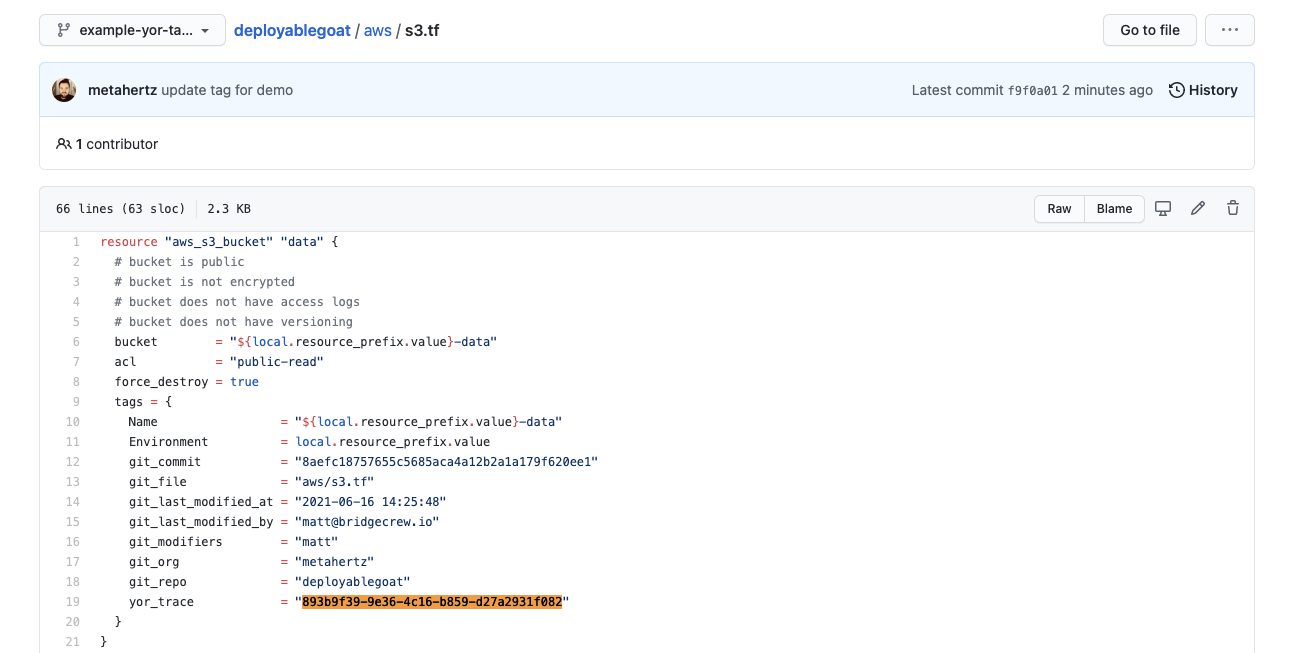Open the Blame view
The height and width of the screenshot is (653, 1311).
pyautogui.click(x=1114, y=209)
